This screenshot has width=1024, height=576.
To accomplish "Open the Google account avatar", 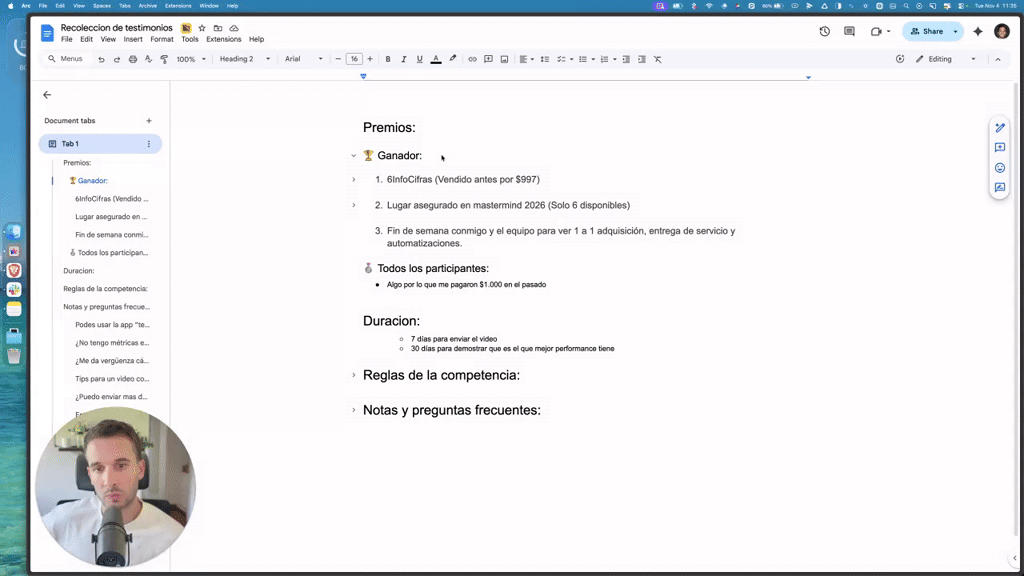I will pyautogui.click(x=1002, y=31).
